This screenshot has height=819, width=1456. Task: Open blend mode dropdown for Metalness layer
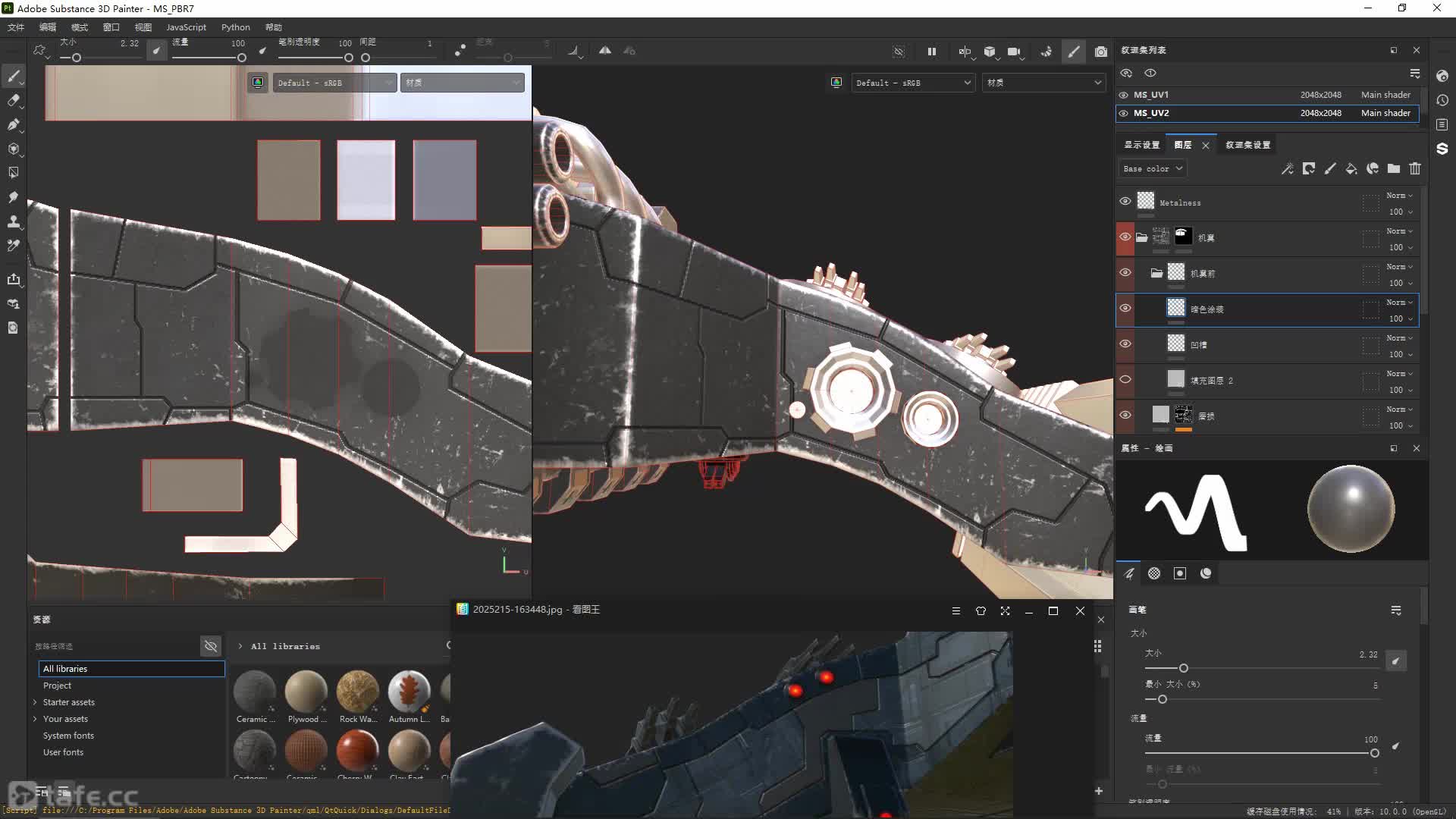(x=1399, y=196)
